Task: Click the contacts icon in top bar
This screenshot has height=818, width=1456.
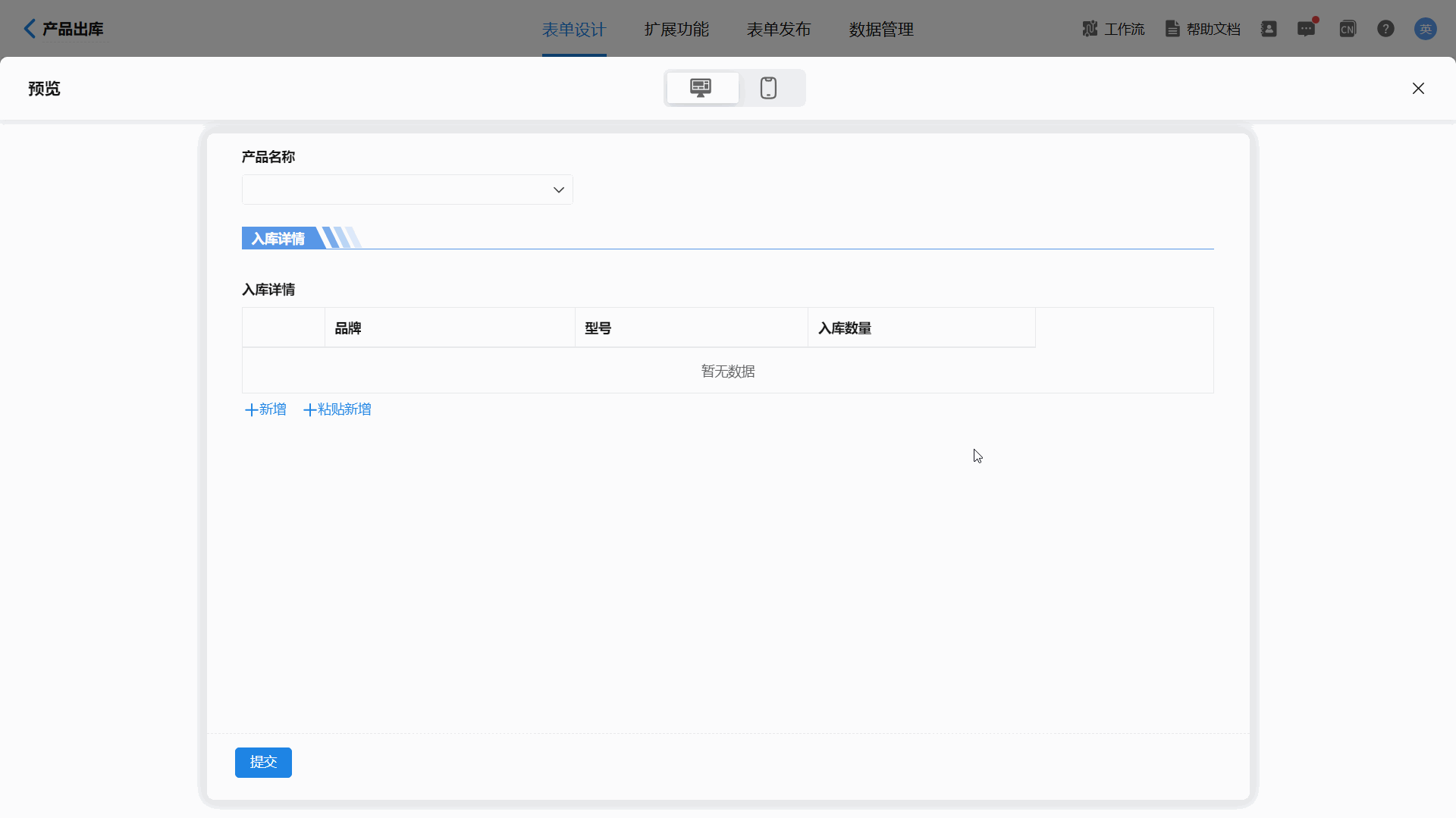Action: pos(1269,29)
